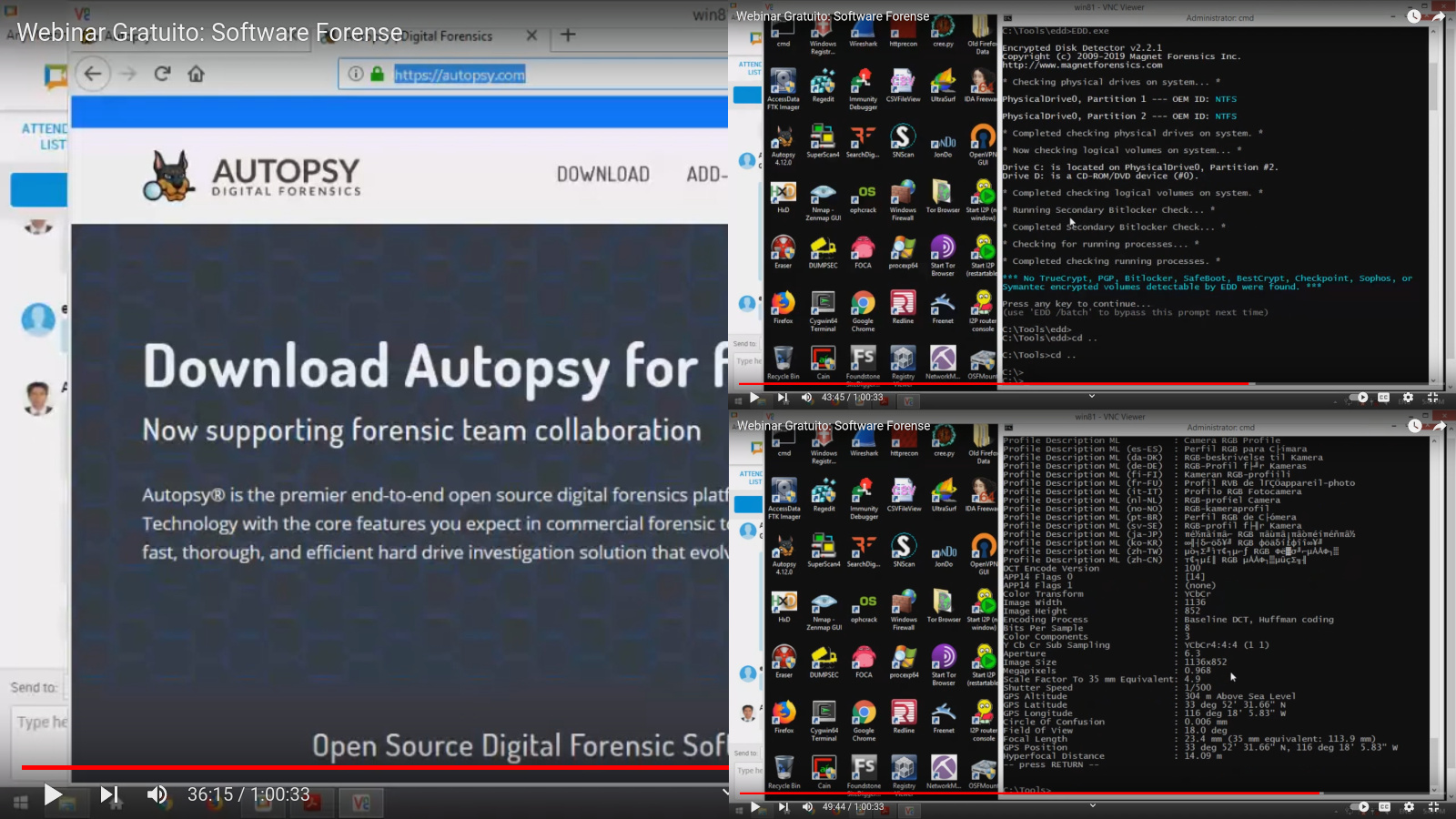Open the DOWNLOAD menu on Autopsy site

(603, 174)
